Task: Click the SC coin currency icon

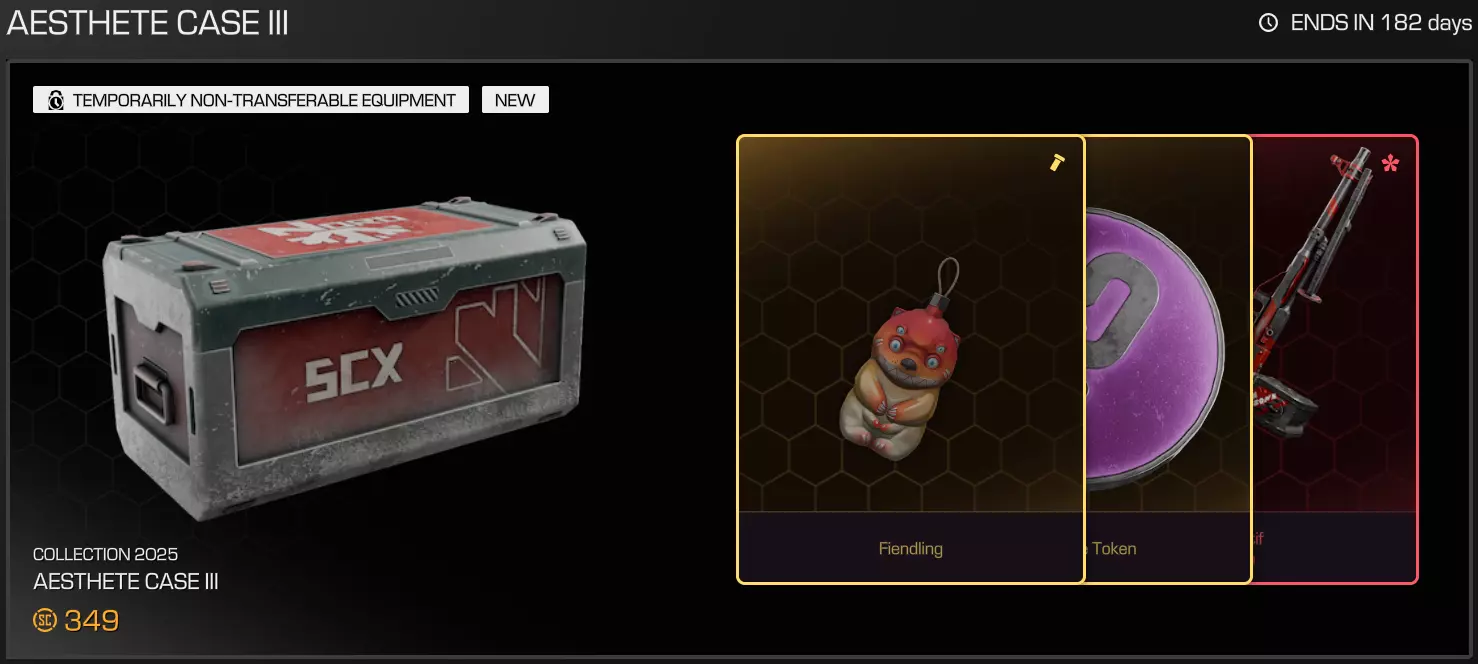Action: pyautogui.click(x=45, y=620)
